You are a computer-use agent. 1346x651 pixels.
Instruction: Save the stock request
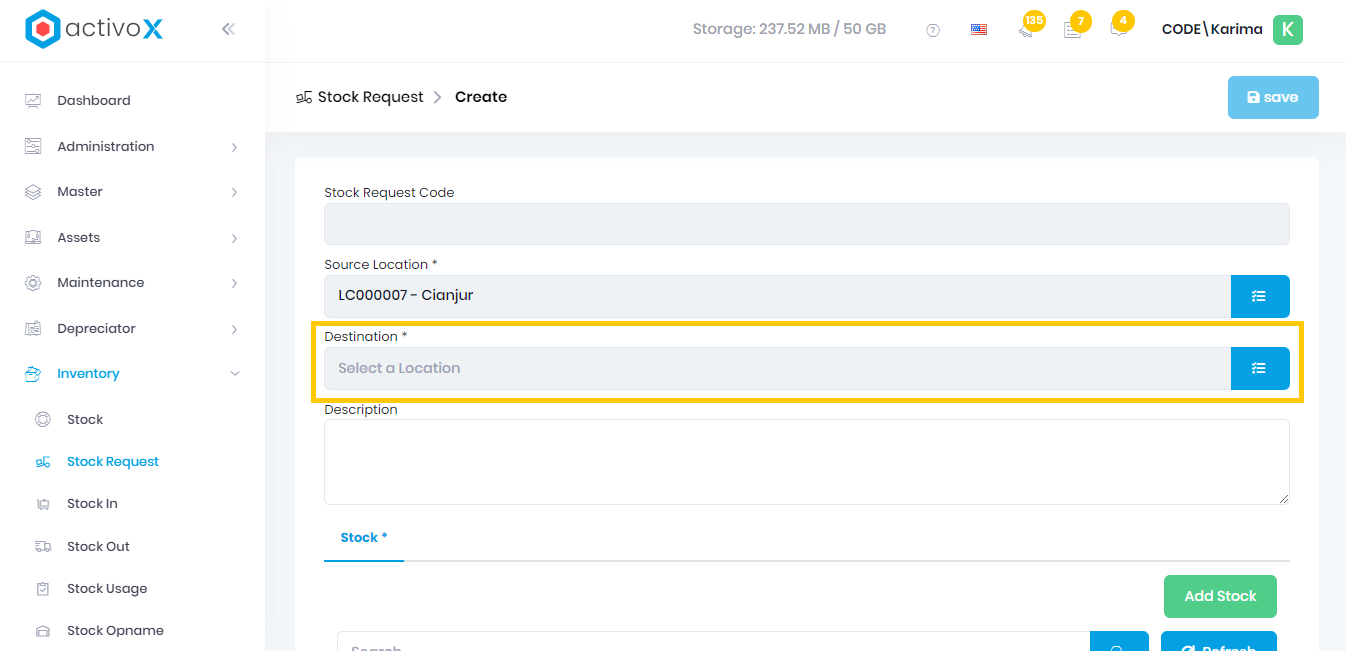pyautogui.click(x=1272, y=98)
